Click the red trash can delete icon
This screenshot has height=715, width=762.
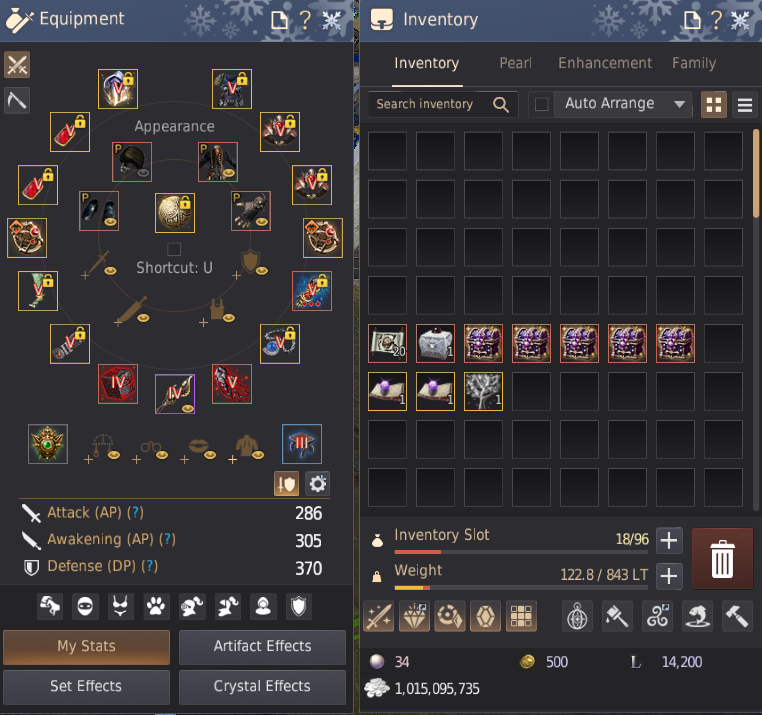click(722, 558)
